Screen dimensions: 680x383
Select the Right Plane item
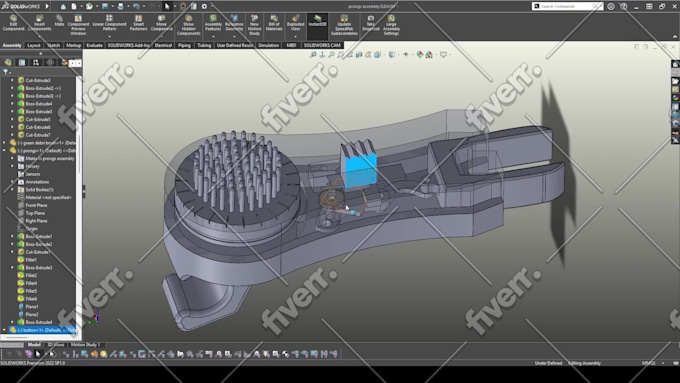(x=36, y=221)
